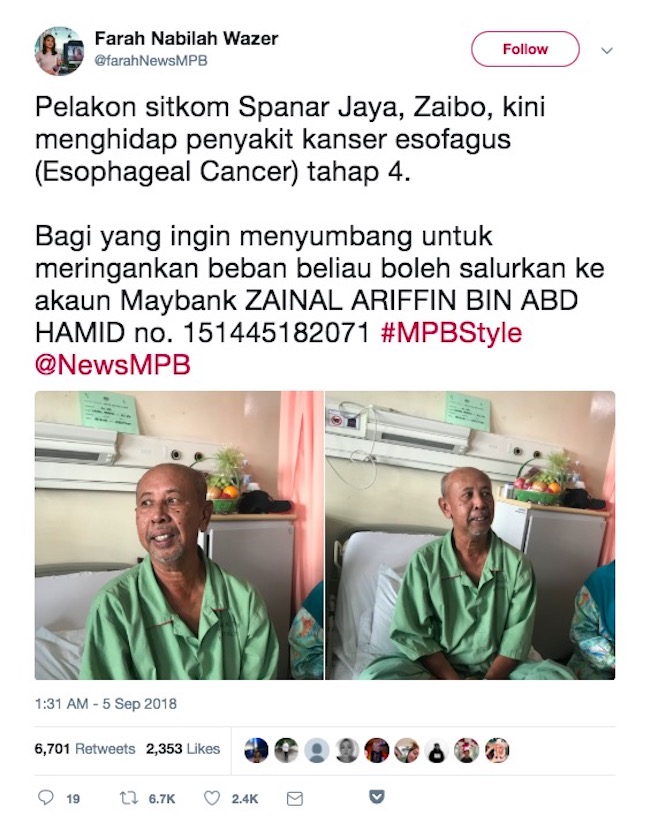Image resolution: width=650 pixels, height=823 pixels.
Task: Click the Follow button
Action: tap(525, 49)
